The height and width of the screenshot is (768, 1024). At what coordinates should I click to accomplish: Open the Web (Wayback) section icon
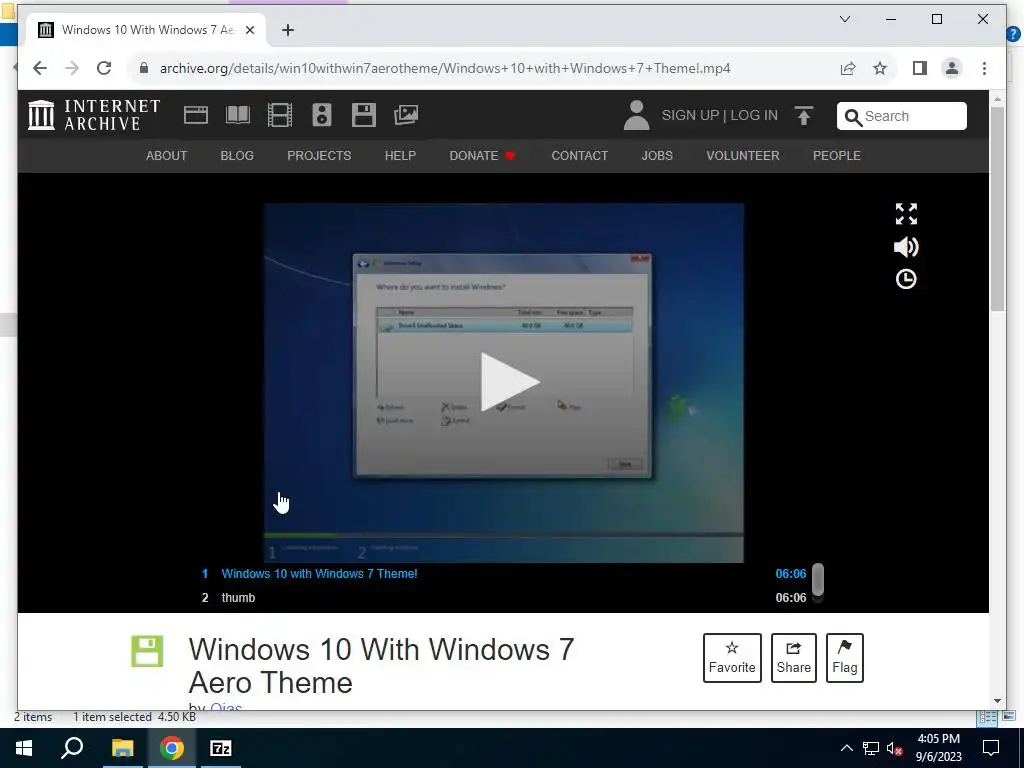(195, 115)
